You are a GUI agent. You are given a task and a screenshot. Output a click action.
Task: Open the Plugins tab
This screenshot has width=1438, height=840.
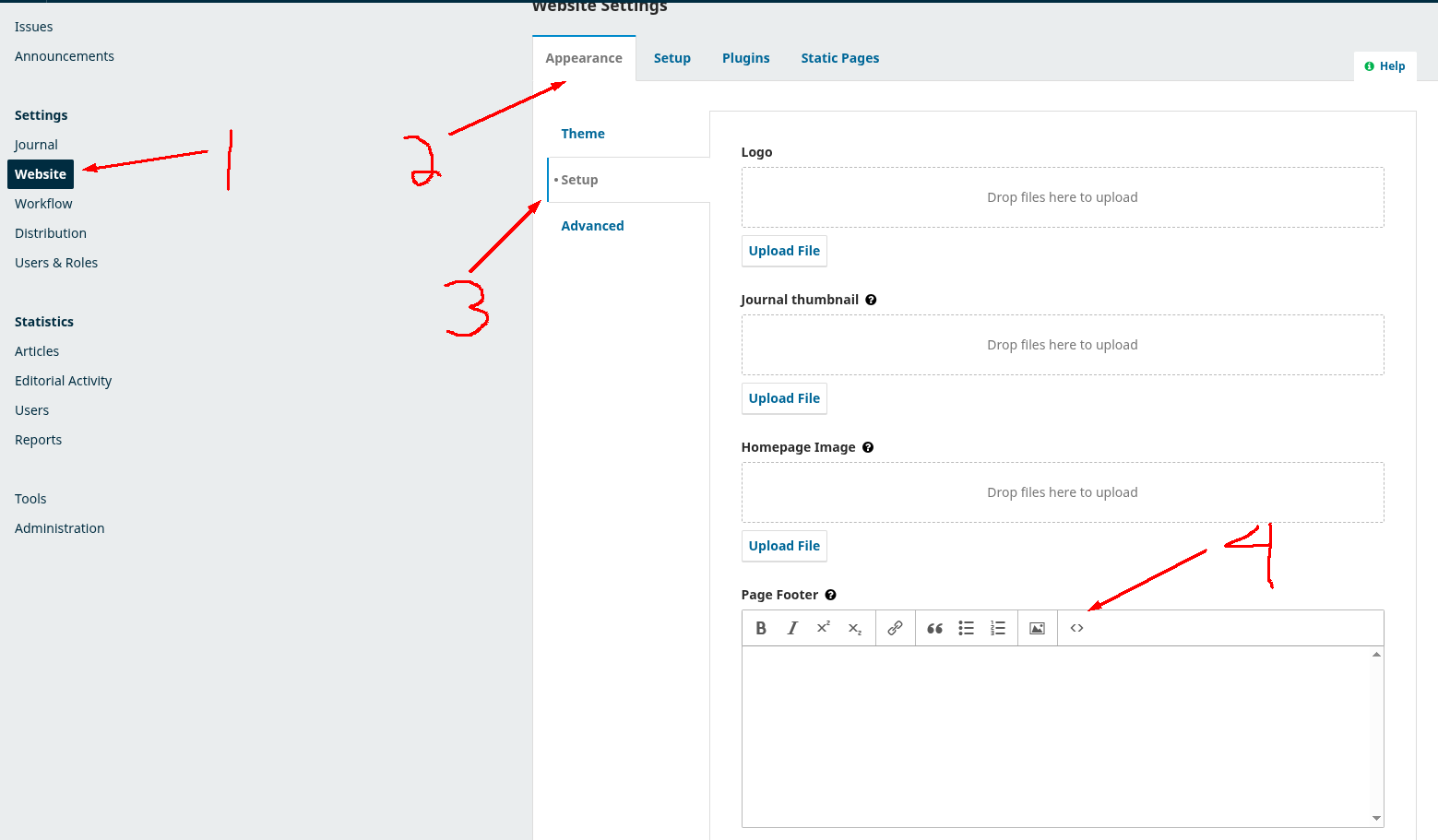745,58
